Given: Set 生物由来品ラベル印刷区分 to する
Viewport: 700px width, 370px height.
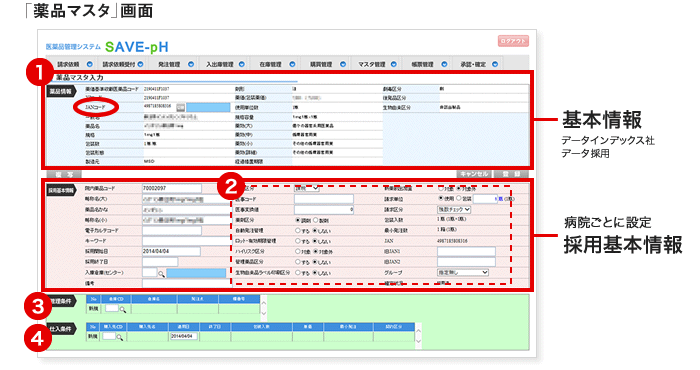Looking at the screenshot, I should (298, 273).
